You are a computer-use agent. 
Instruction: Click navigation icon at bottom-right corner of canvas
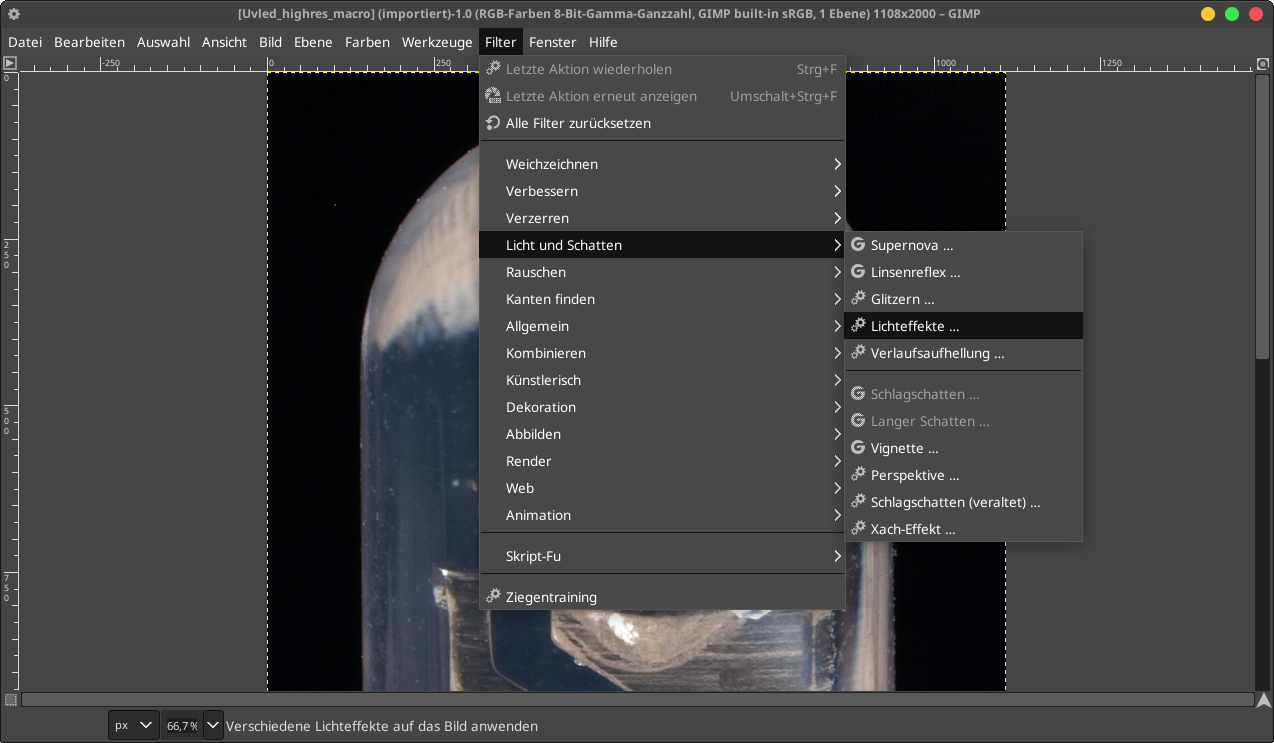coord(1264,700)
